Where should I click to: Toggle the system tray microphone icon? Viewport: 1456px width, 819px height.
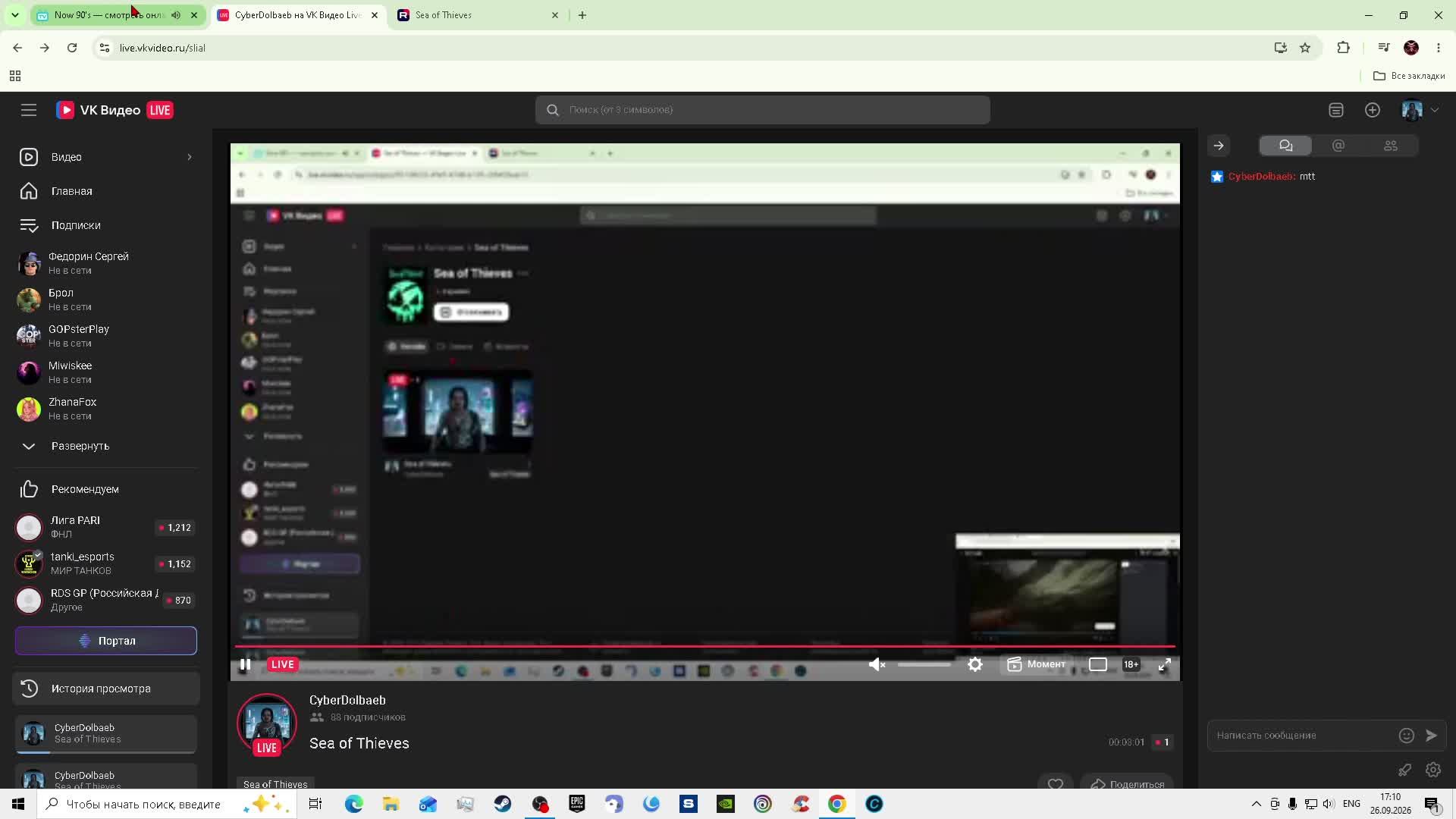(x=1292, y=804)
